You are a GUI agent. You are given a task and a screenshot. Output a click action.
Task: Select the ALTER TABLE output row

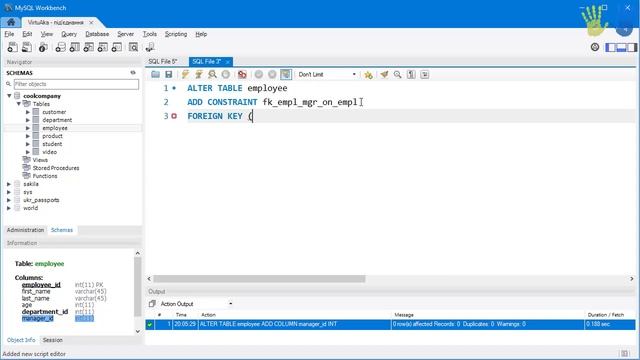pyautogui.click(x=390, y=324)
